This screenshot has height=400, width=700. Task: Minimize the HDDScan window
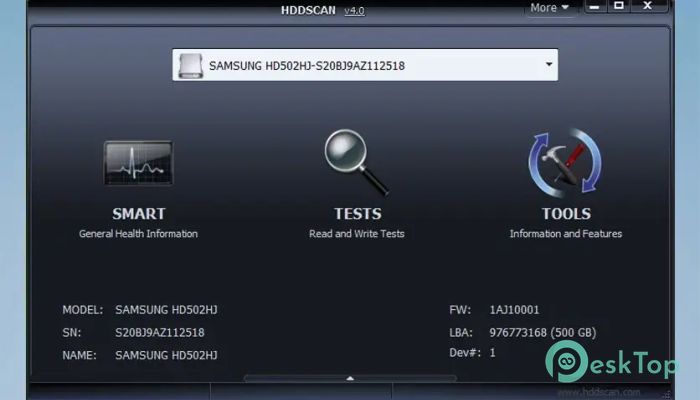click(x=595, y=6)
